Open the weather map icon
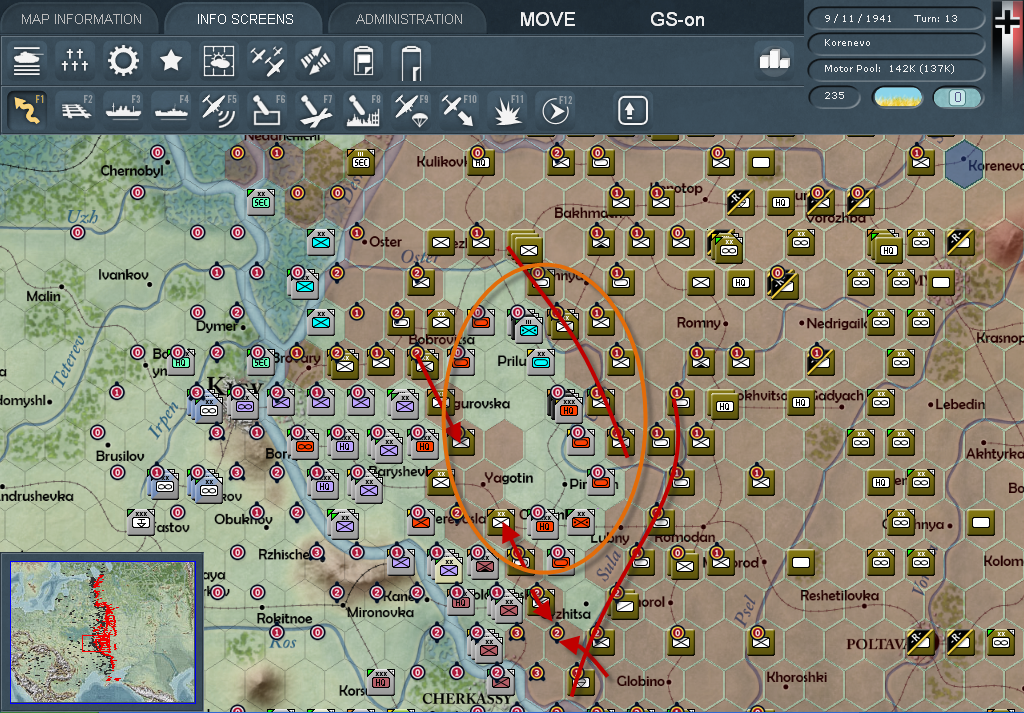 (x=219, y=61)
